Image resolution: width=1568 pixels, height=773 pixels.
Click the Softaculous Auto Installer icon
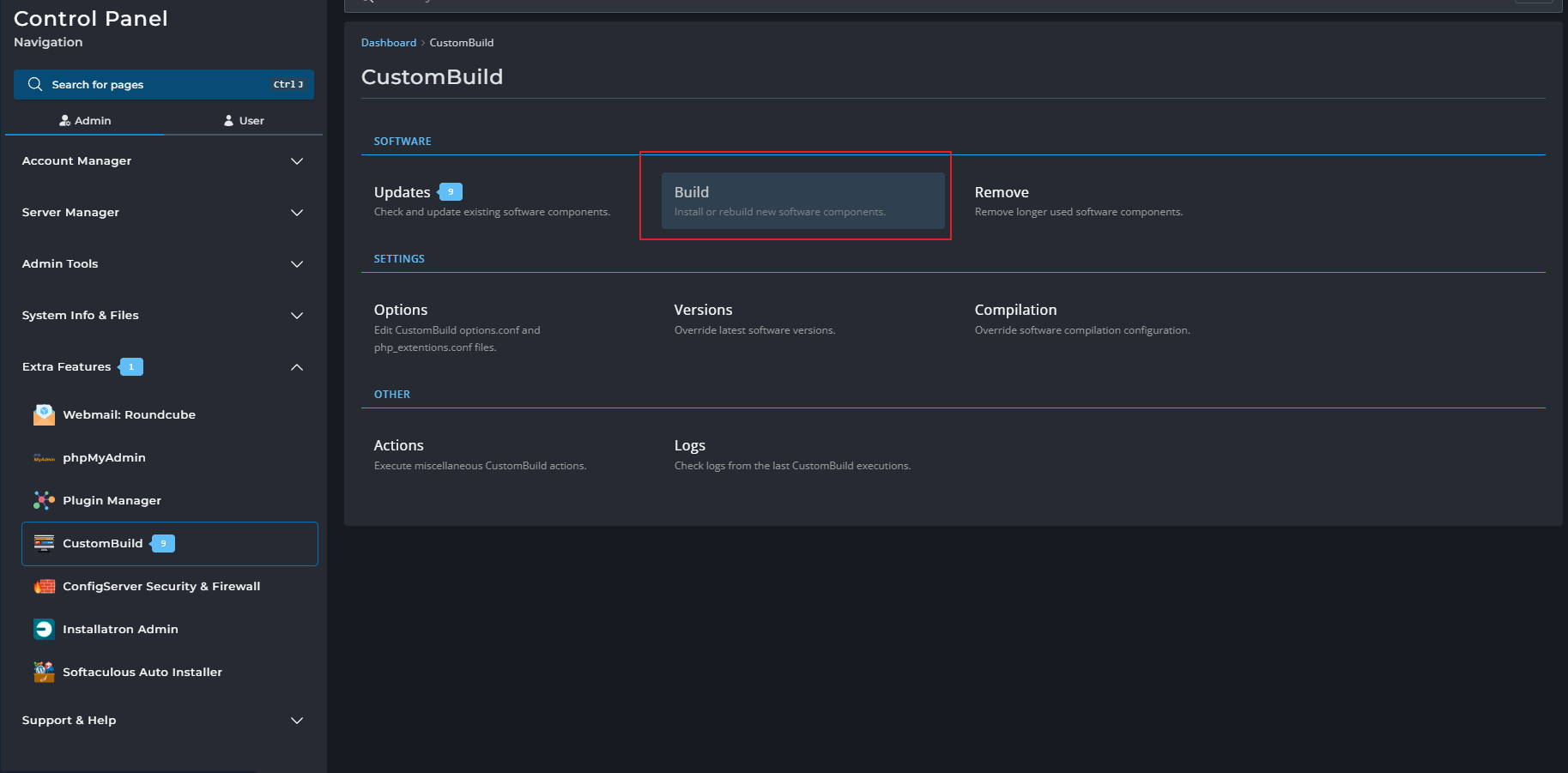pyautogui.click(x=44, y=672)
